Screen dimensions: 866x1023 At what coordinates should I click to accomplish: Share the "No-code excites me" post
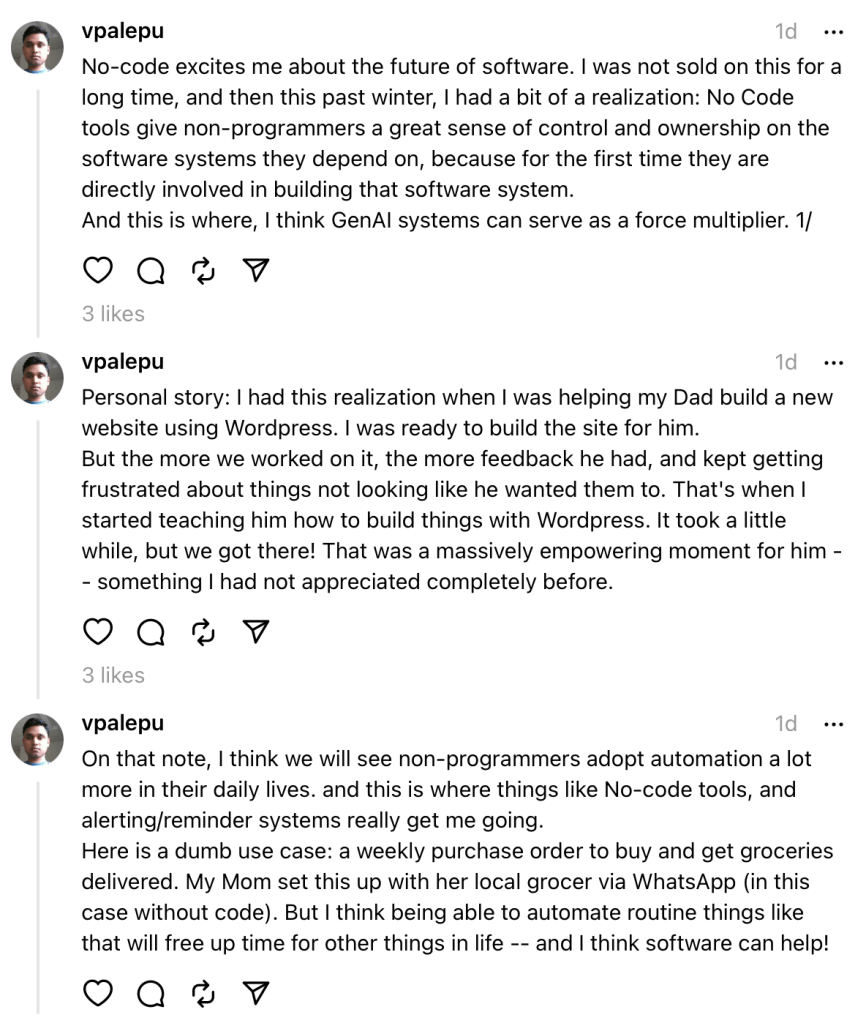[257, 270]
